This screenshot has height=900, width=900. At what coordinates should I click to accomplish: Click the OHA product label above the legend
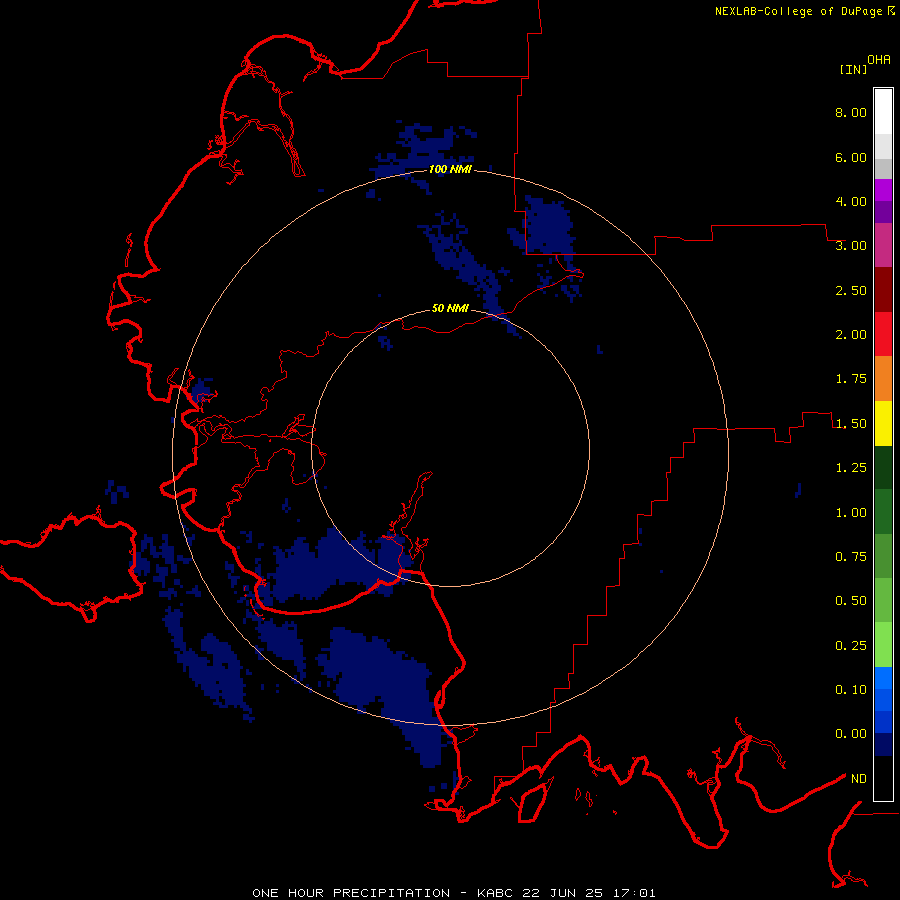(x=879, y=60)
